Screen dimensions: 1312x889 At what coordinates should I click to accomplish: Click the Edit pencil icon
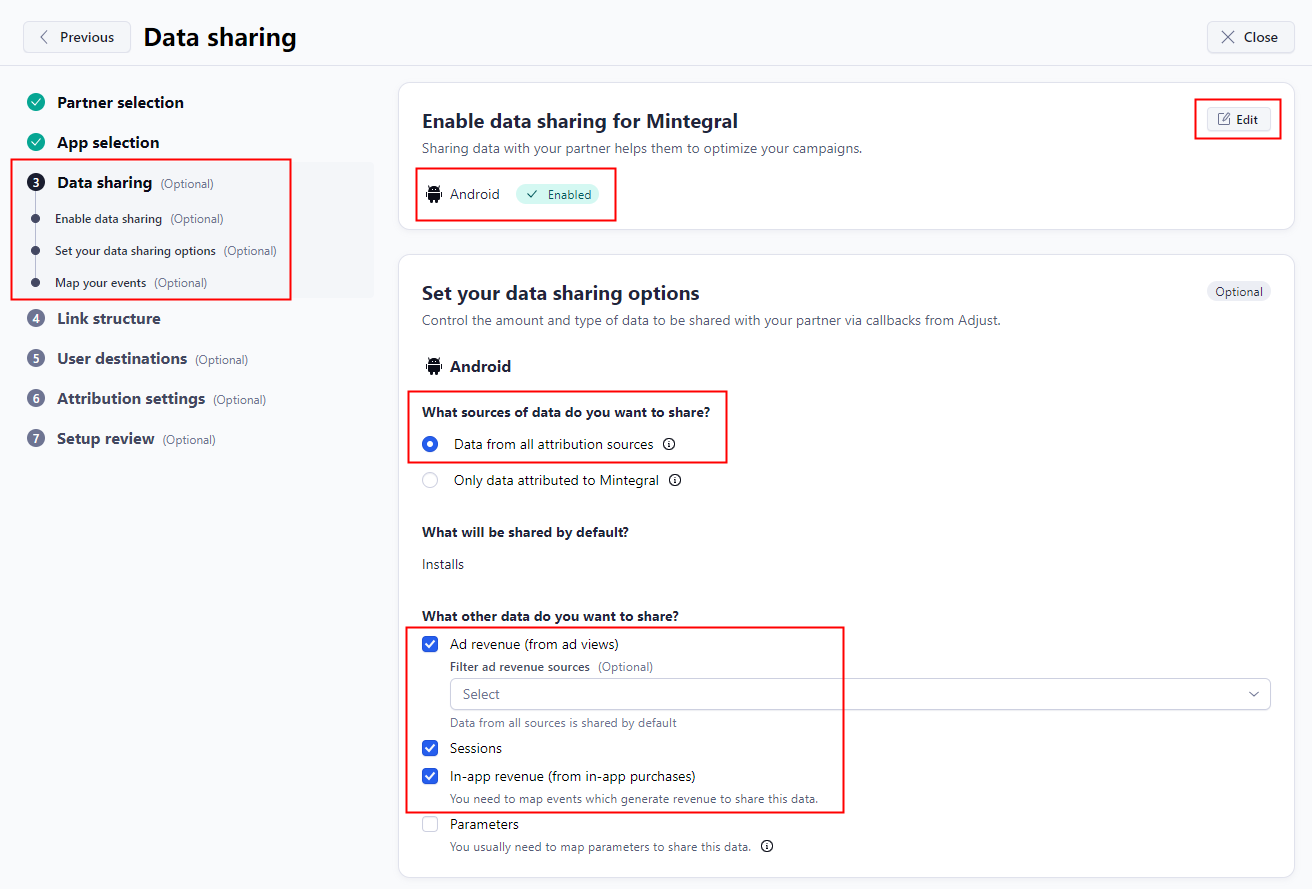[1225, 118]
